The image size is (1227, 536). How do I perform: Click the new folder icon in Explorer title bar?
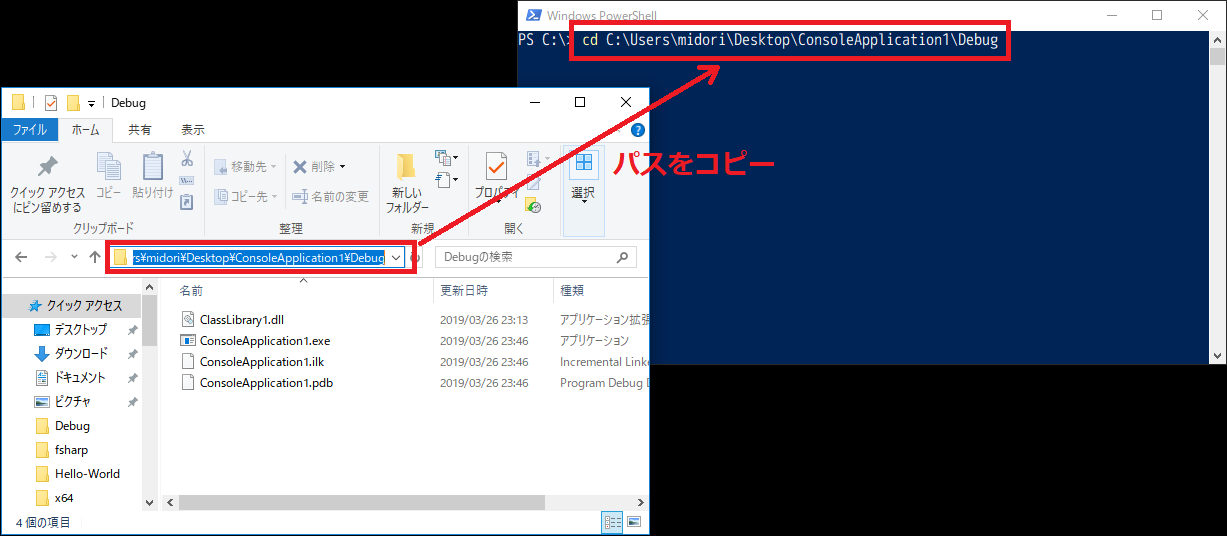(73, 102)
